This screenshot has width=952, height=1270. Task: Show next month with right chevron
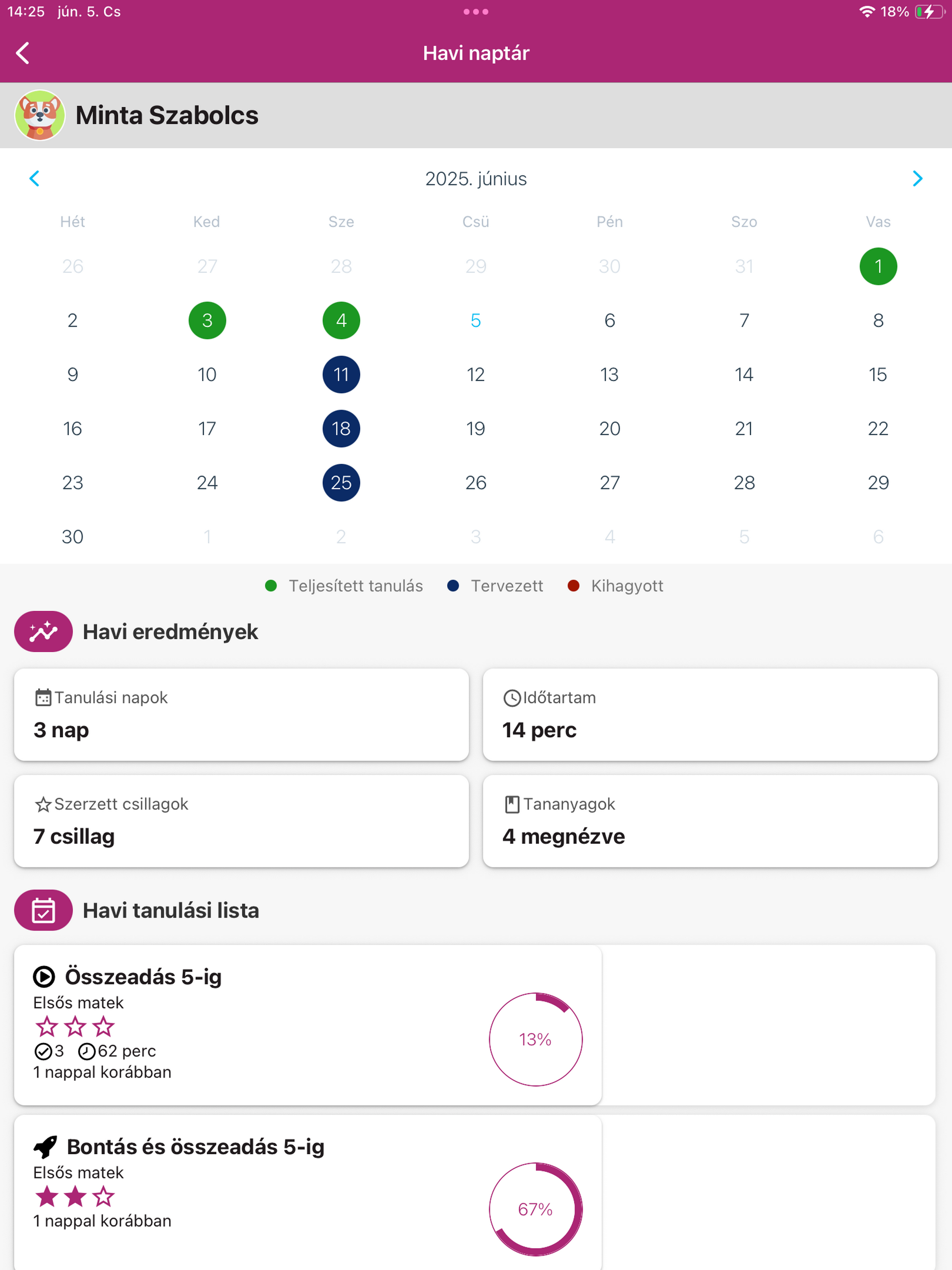click(x=917, y=179)
